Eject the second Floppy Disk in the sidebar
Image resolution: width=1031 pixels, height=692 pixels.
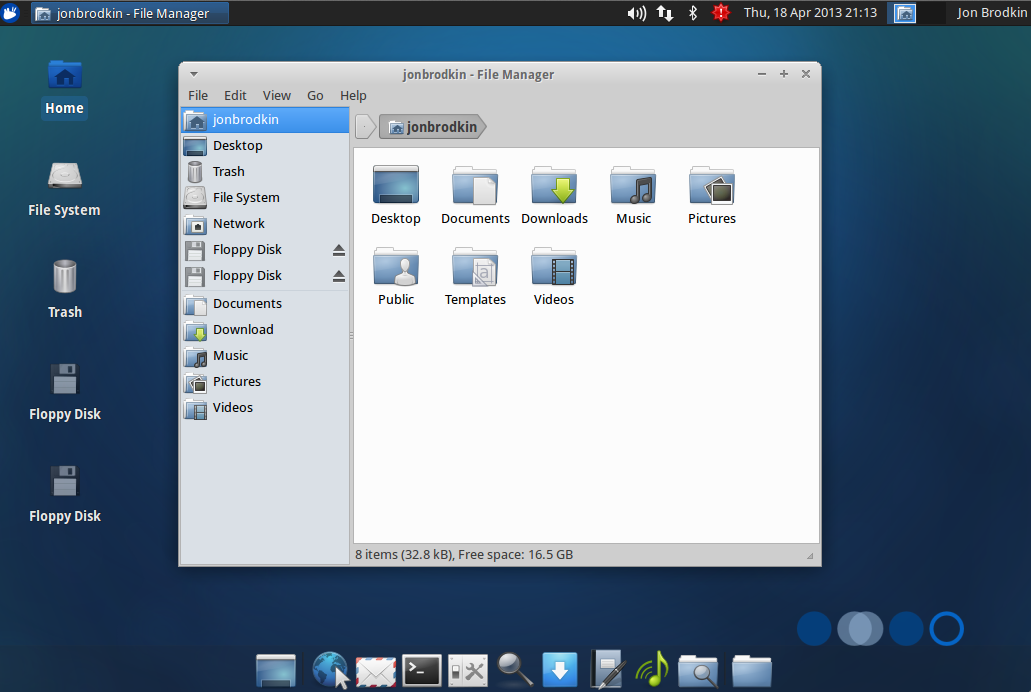click(339, 275)
